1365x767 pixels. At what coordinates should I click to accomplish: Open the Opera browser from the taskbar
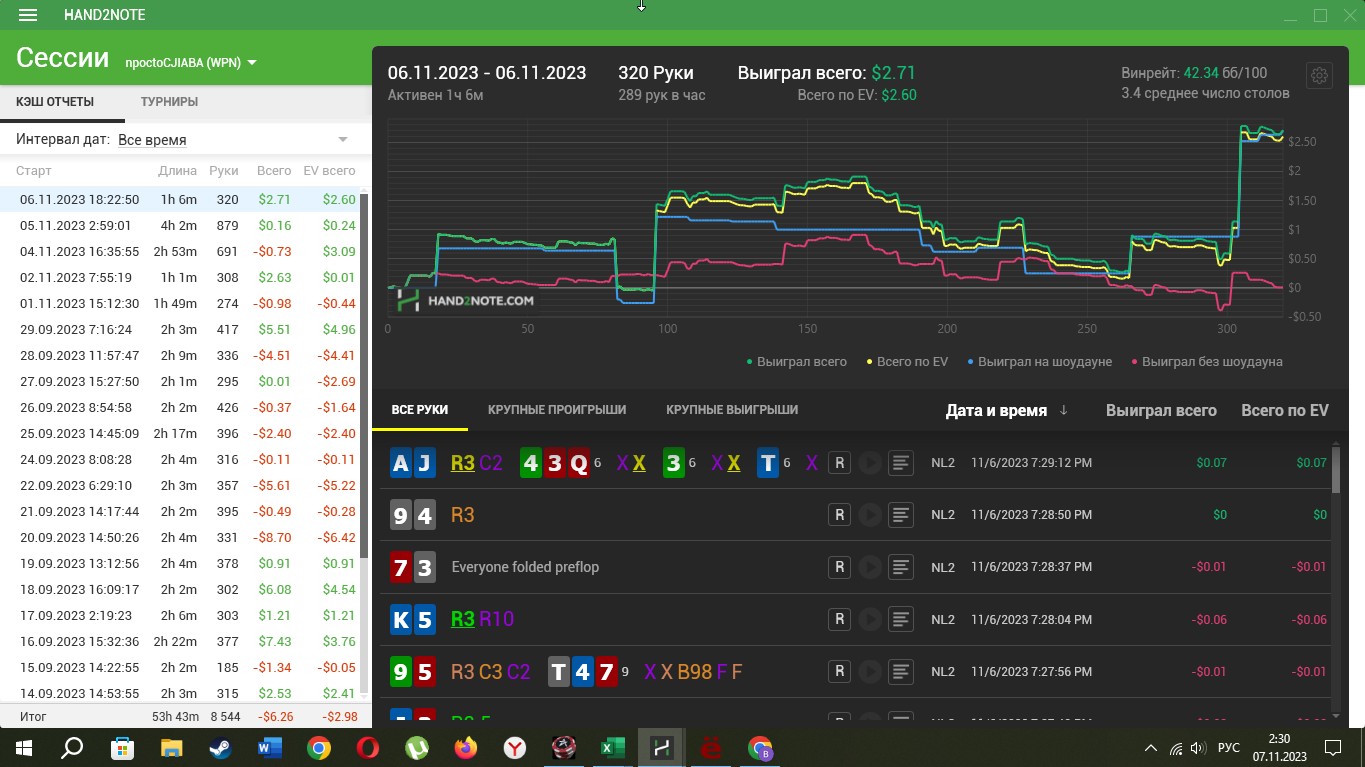click(x=367, y=747)
